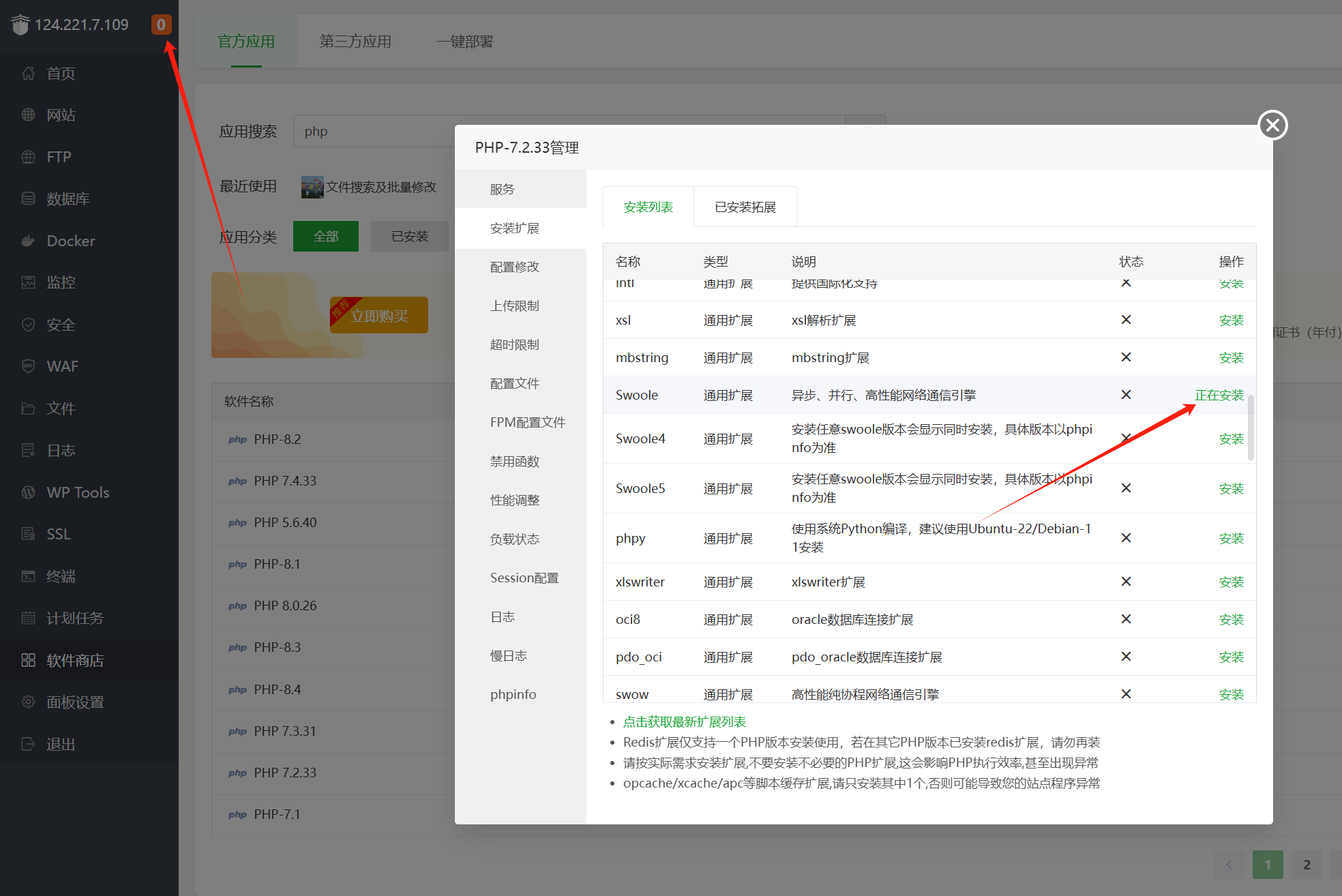Click the log icon beside 日志
This screenshot has height=896, width=1342.
28,450
